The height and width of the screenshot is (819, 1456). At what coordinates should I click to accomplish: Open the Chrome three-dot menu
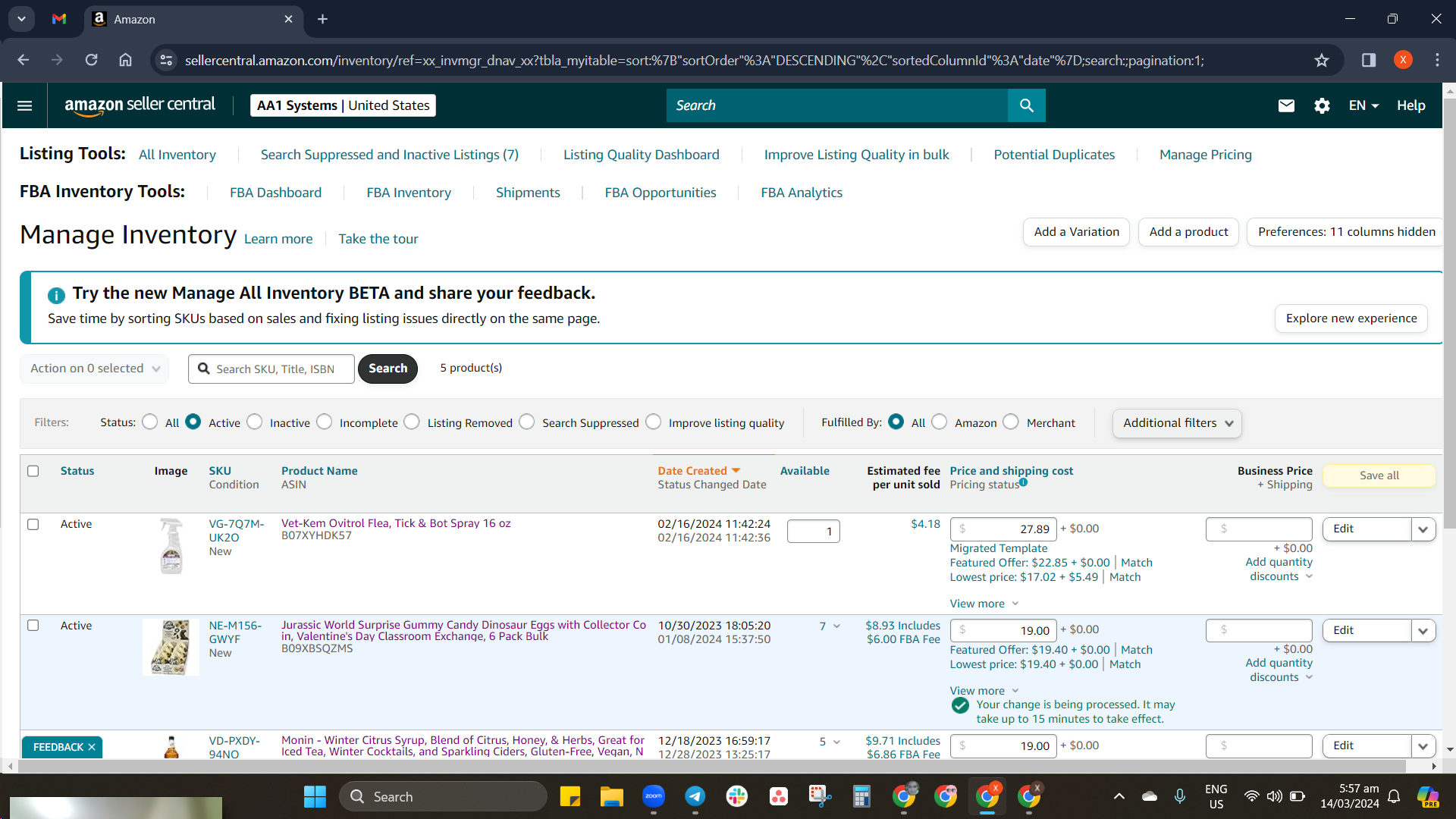pos(1437,60)
